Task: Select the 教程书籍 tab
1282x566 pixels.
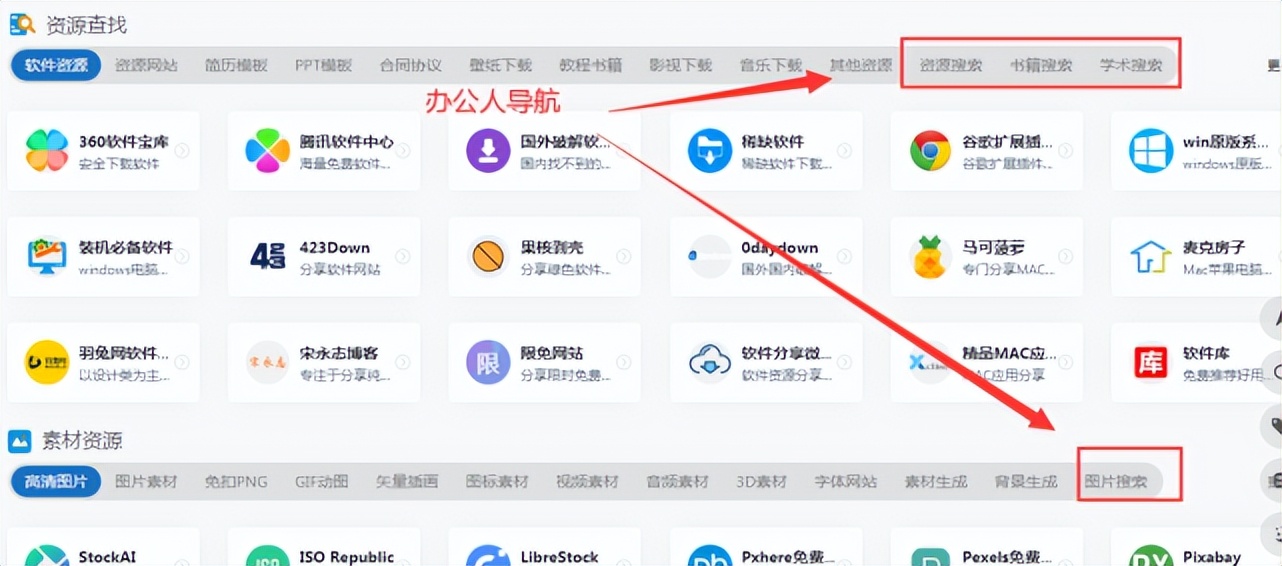Action: pyautogui.click(x=590, y=65)
